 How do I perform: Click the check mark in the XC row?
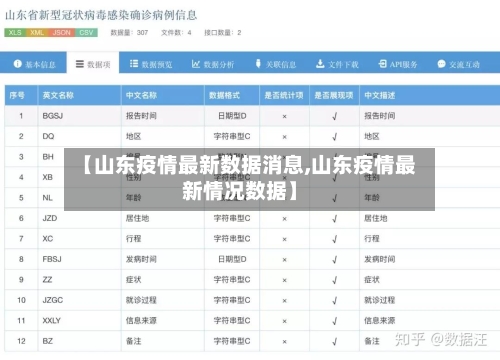point(335,239)
